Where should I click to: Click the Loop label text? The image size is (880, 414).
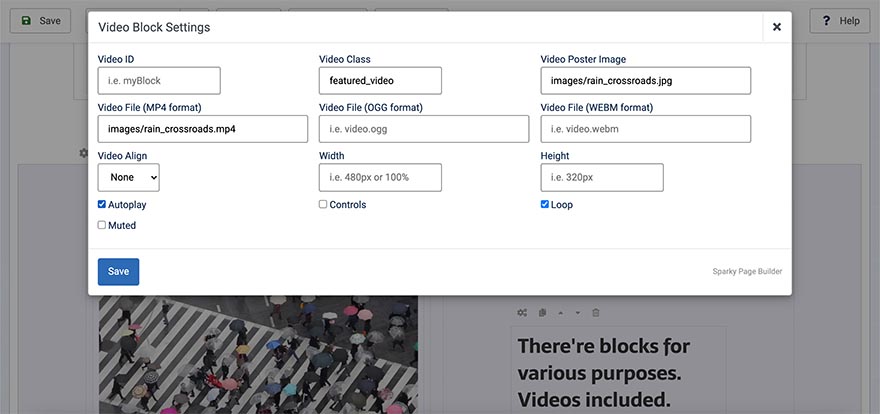pos(562,205)
